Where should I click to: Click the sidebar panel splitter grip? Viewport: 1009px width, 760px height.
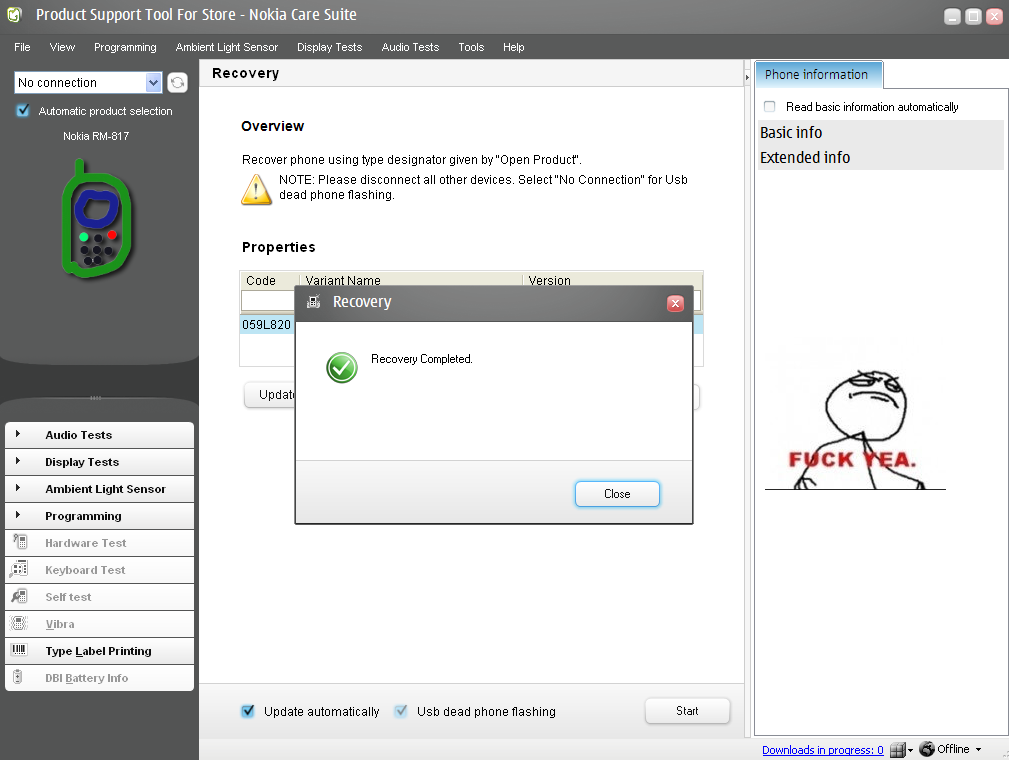(95, 398)
